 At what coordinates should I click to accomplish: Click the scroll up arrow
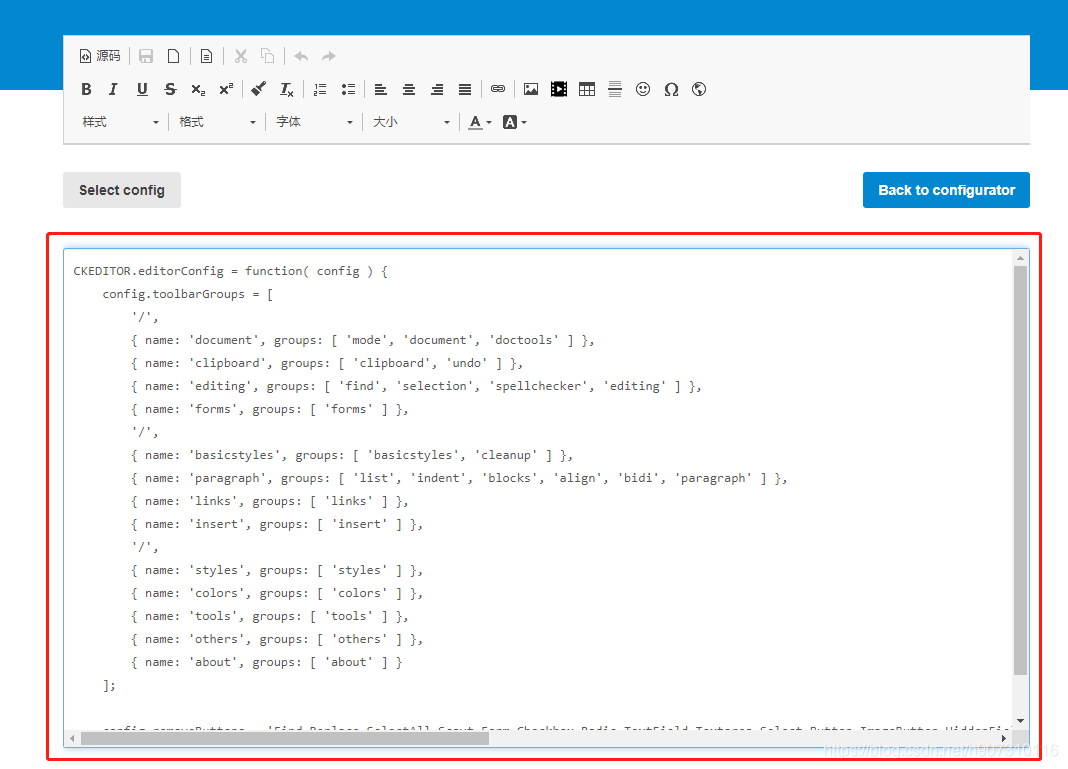[x=1020, y=258]
